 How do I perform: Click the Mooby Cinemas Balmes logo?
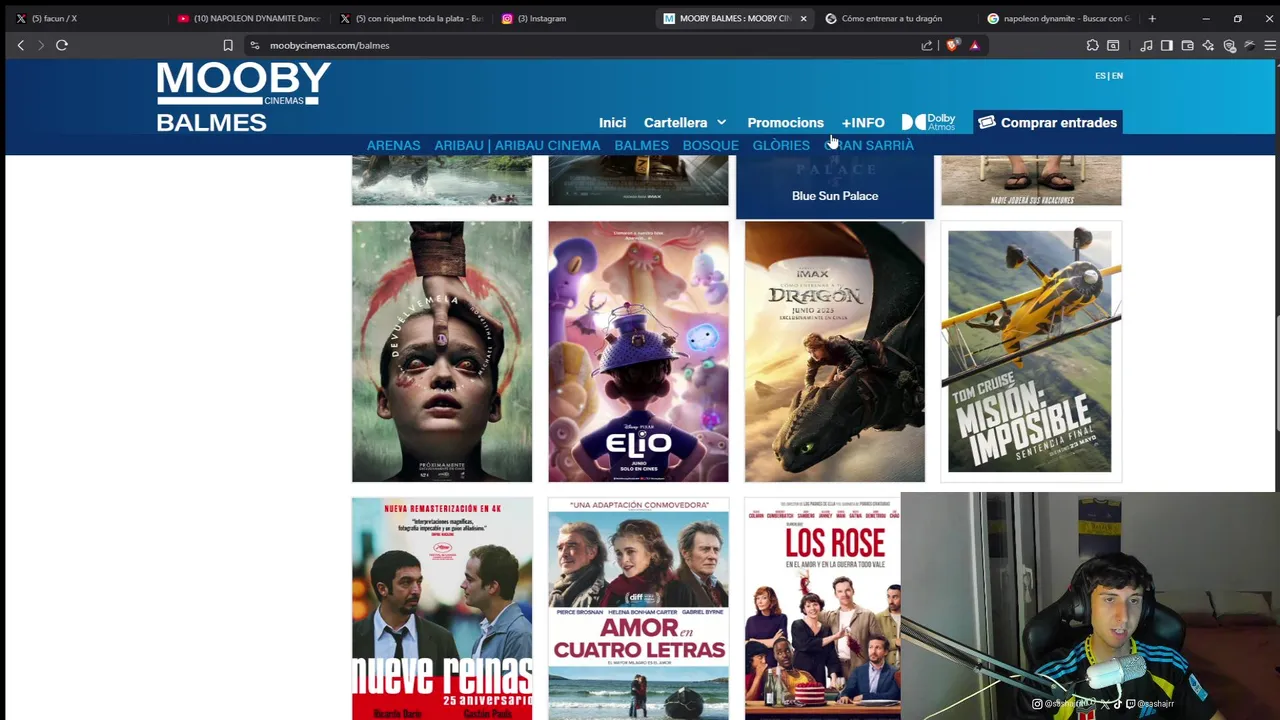coord(243,97)
